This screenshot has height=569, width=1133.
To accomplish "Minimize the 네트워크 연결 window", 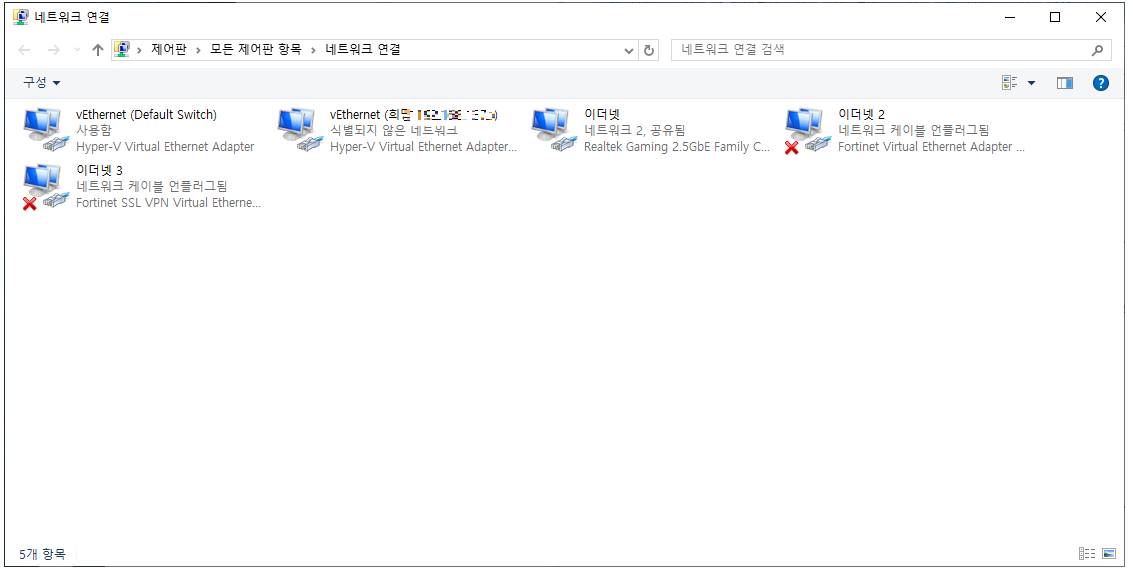I will 1009,17.
